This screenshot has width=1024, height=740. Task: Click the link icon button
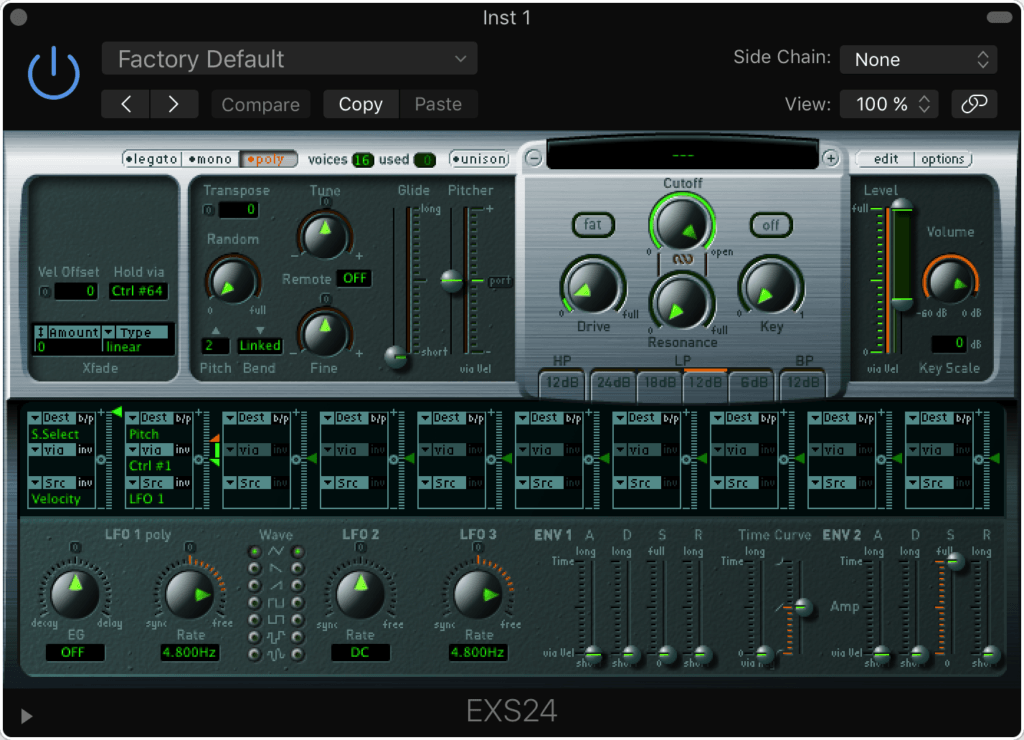974,104
